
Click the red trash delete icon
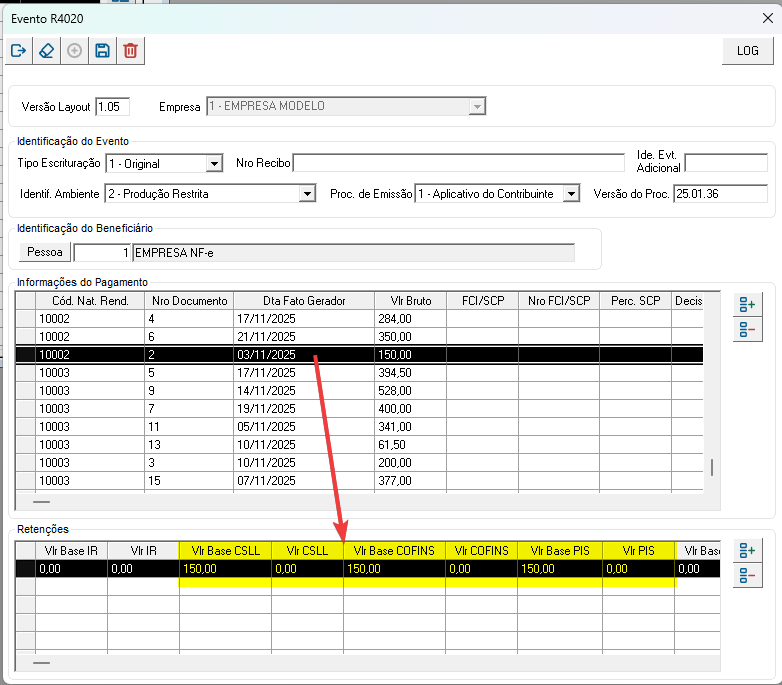click(x=130, y=51)
